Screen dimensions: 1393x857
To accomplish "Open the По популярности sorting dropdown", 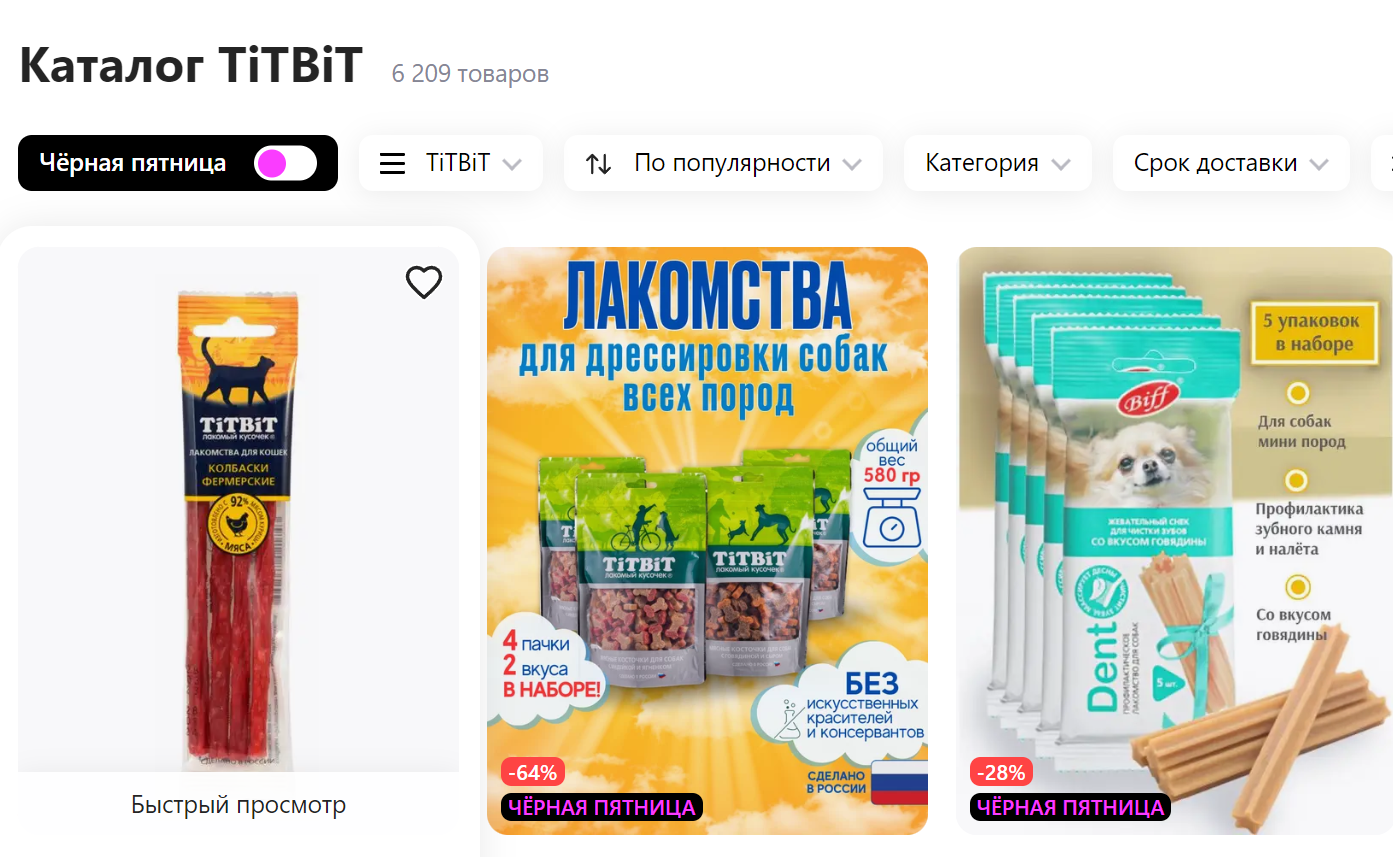I will pyautogui.click(x=723, y=163).
